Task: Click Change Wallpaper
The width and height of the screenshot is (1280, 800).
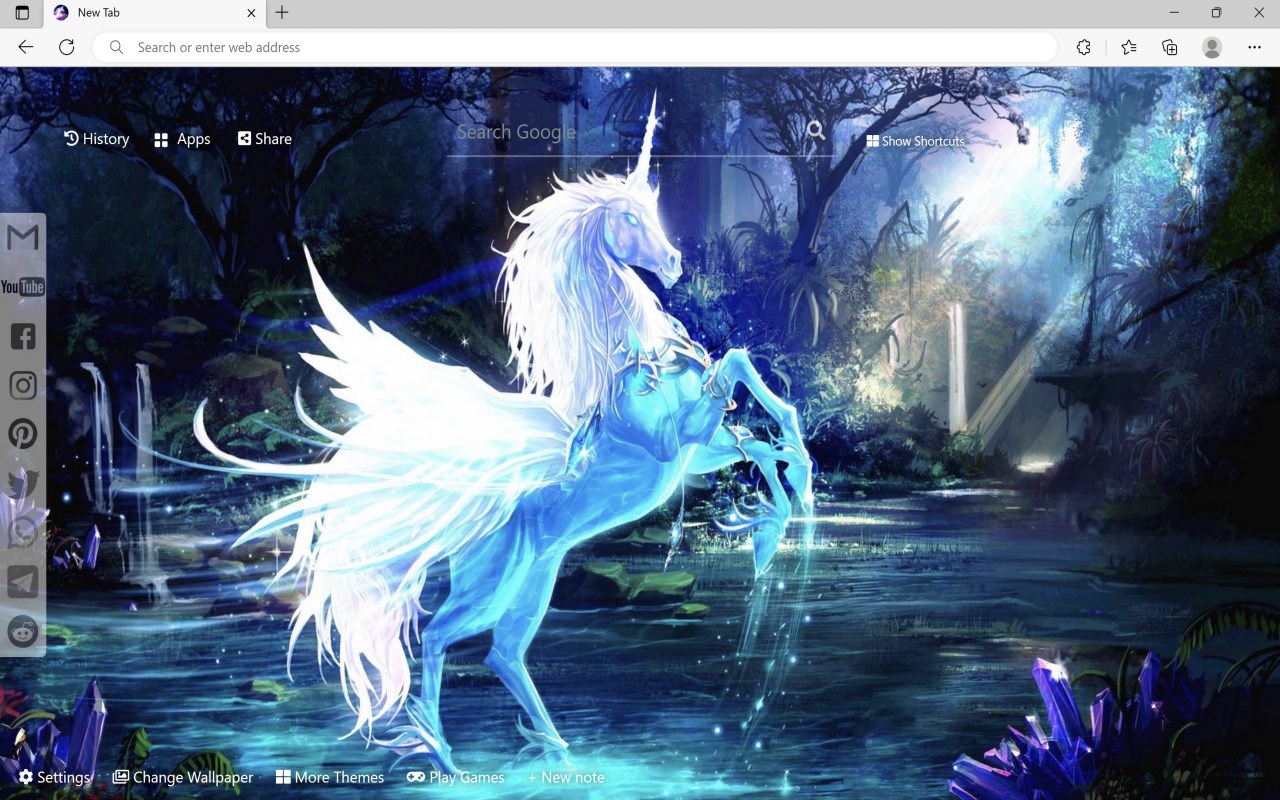Action: [183, 777]
